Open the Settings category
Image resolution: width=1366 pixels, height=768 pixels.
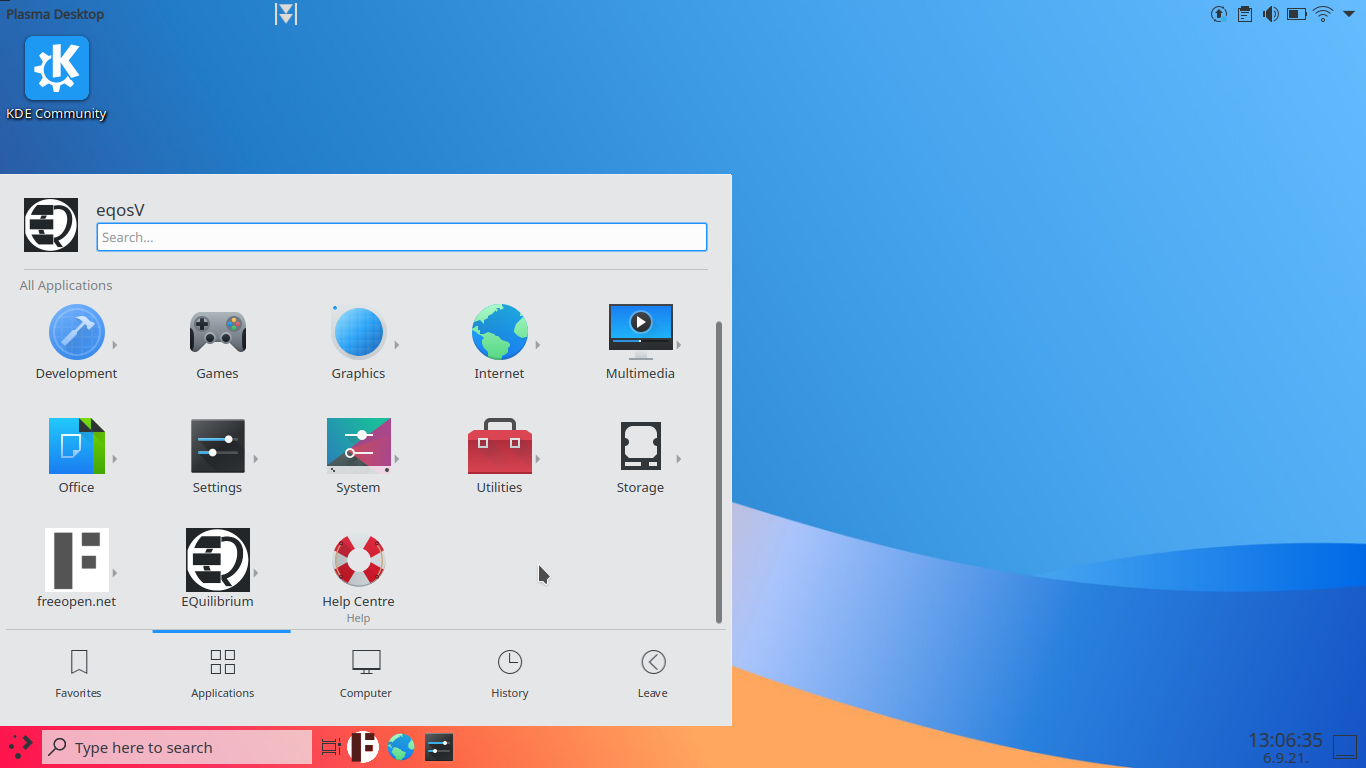(x=218, y=458)
